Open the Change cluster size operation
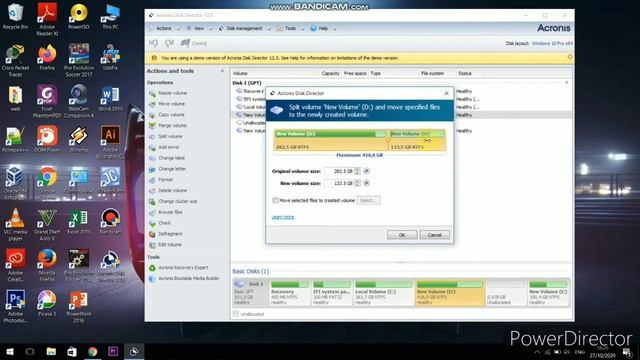640x360 pixels. (x=178, y=201)
